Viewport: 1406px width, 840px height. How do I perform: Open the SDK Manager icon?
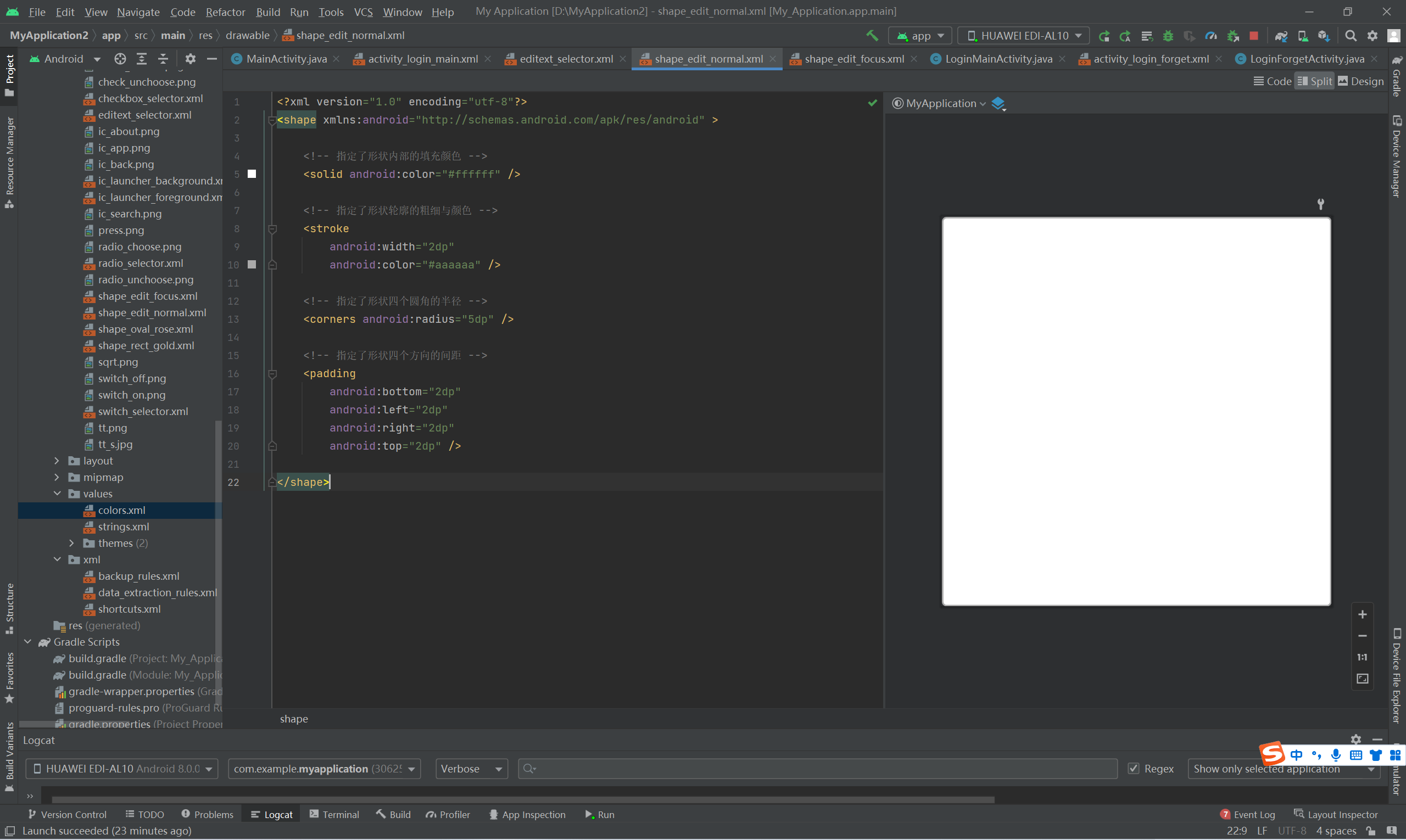pyautogui.click(x=1323, y=36)
